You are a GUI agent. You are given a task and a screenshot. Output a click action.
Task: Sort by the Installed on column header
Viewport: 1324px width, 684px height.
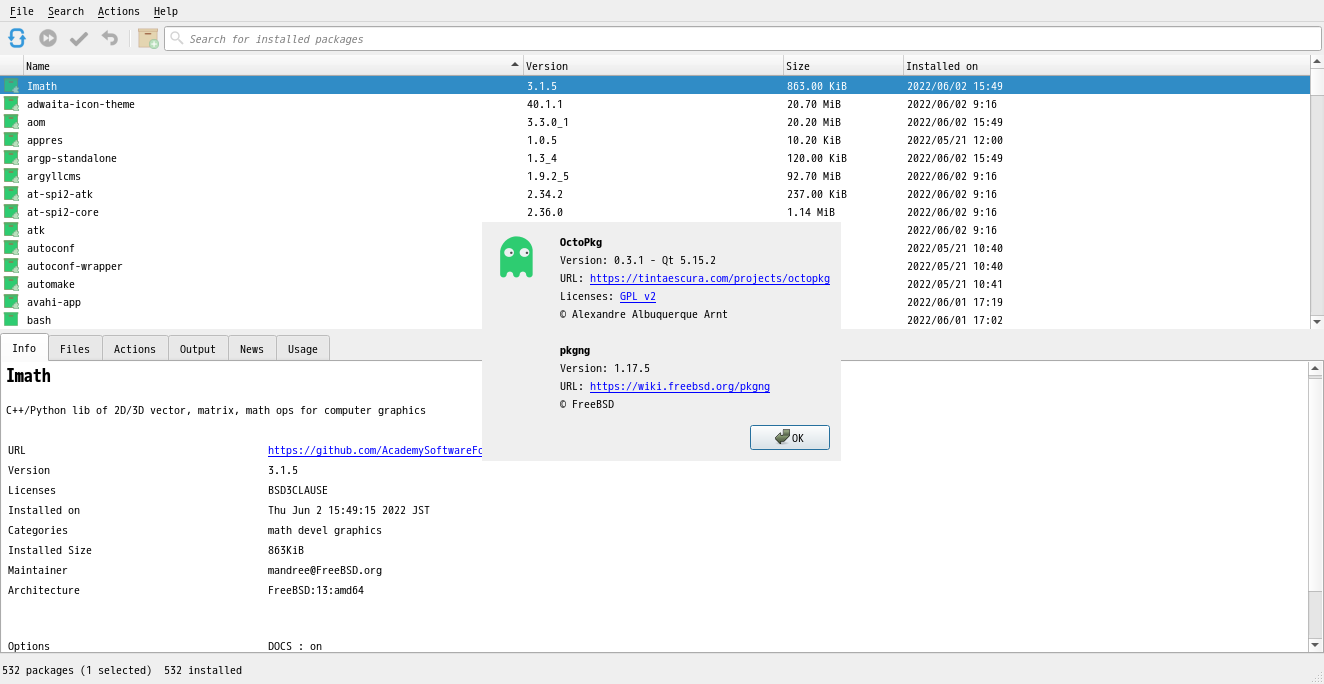coord(1107,66)
